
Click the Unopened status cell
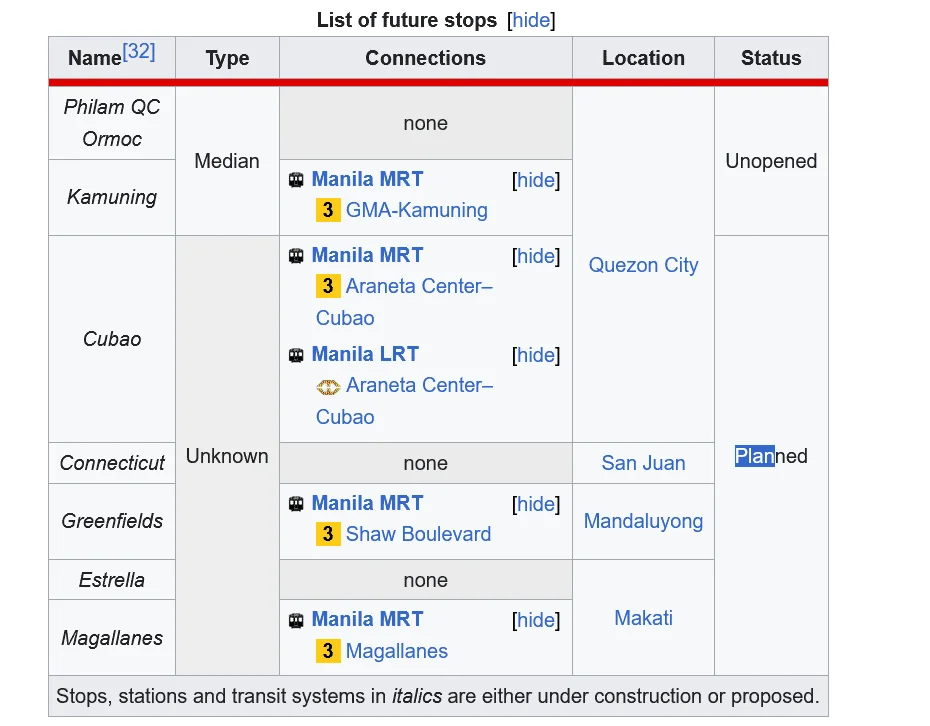click(771, 161)
